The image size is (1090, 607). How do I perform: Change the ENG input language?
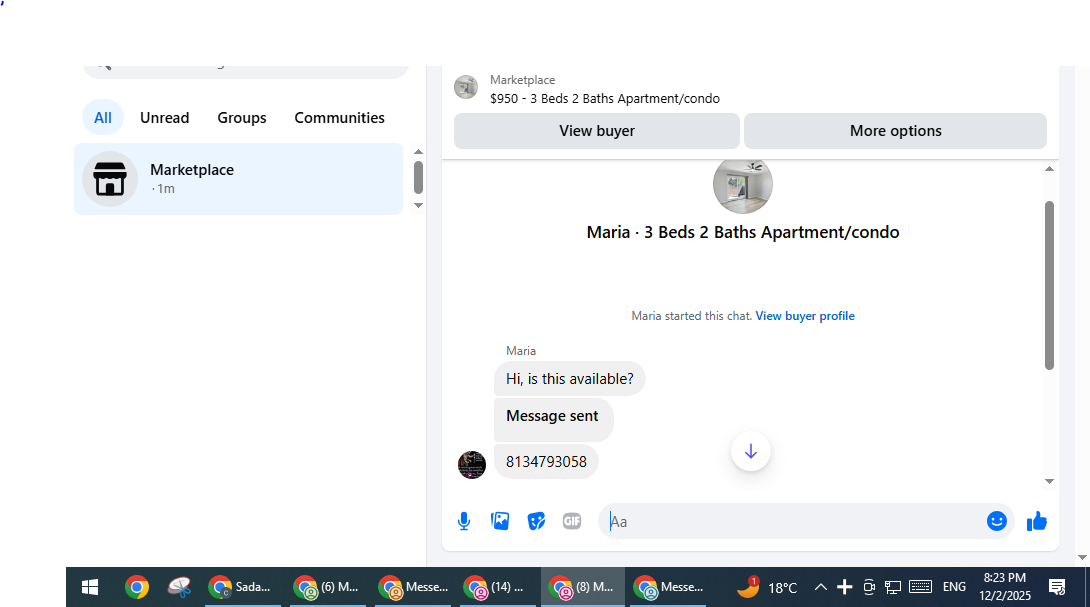click(x=954, y=588)
